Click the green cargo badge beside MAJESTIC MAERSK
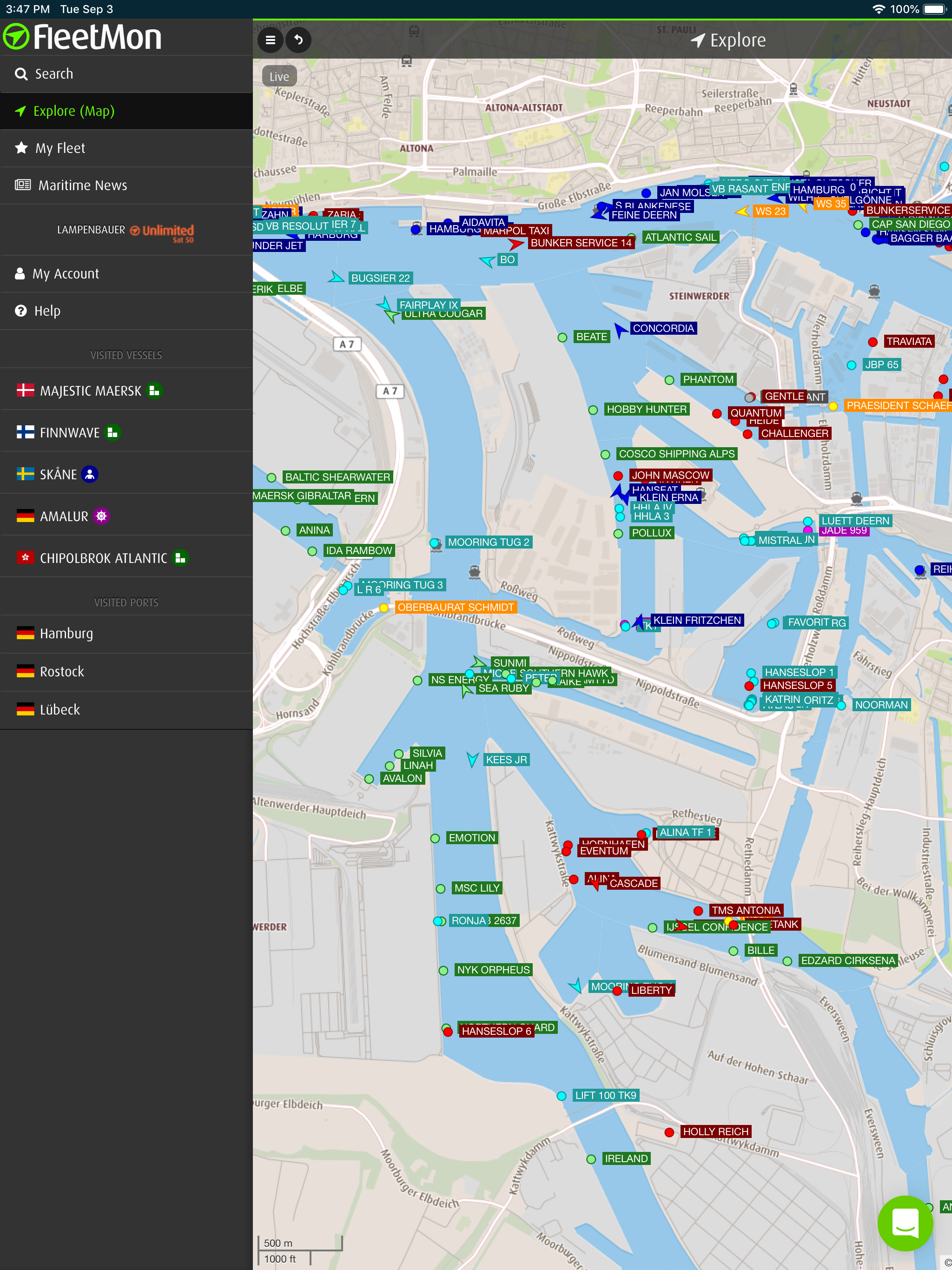This screenshot has width=952, height=1270. click(154, 391)
